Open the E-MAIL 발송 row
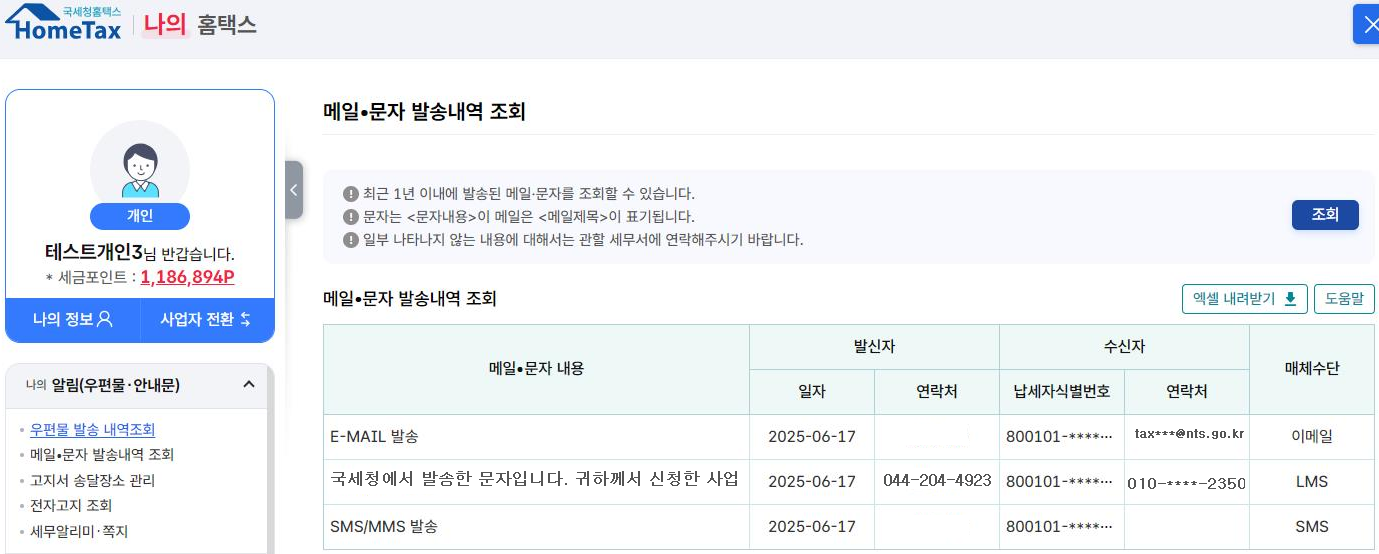Screen dimensions: 1379x554 [374, 436]
